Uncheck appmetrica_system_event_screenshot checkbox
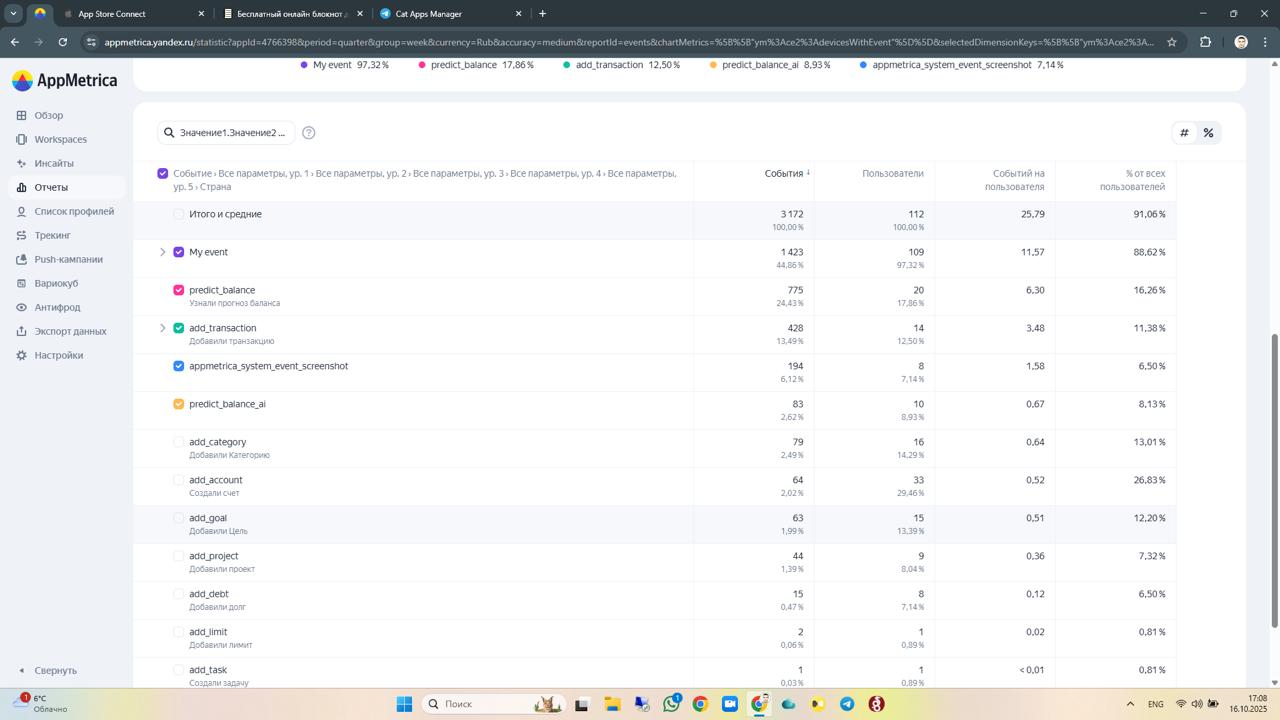Image resolution: width=1280 pixels, height=720 pixels. 179,366
